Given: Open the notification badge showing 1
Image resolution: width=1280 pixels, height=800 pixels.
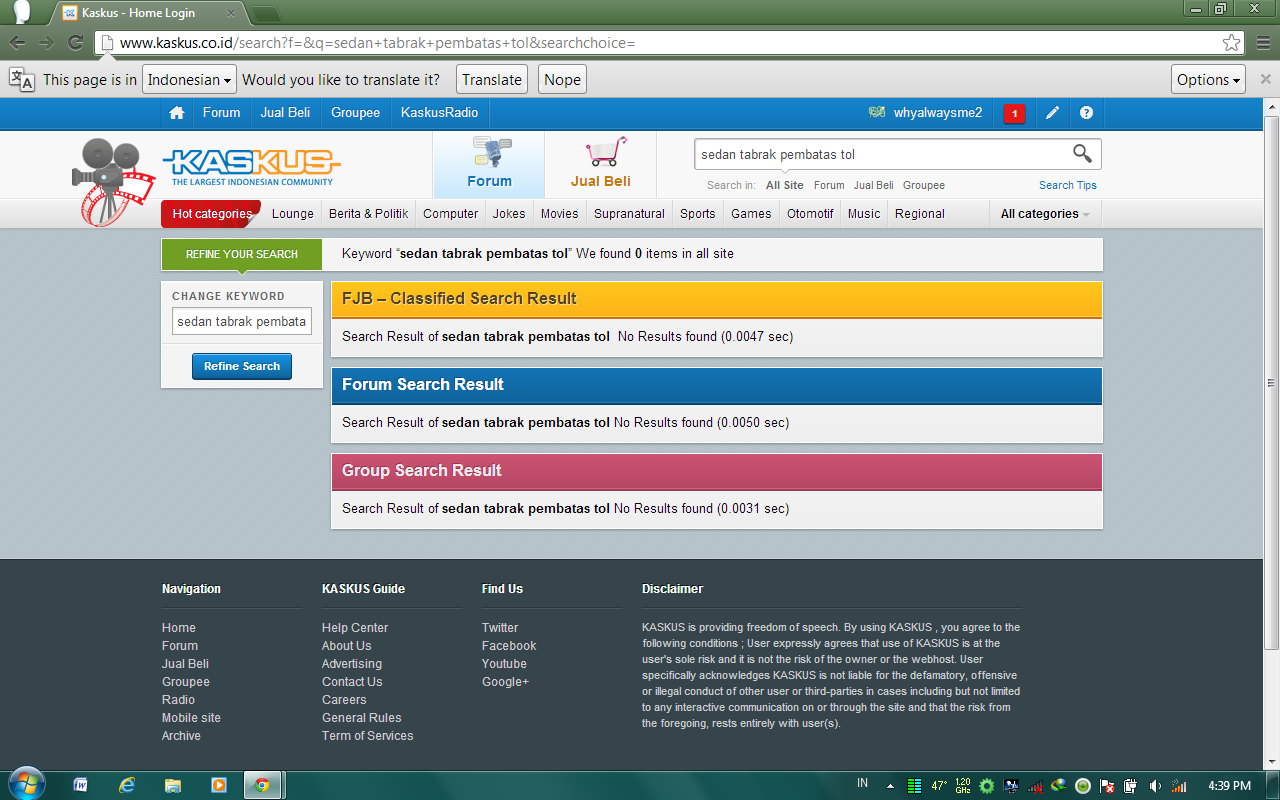Looking at the screenshot, I should 1014,114.
